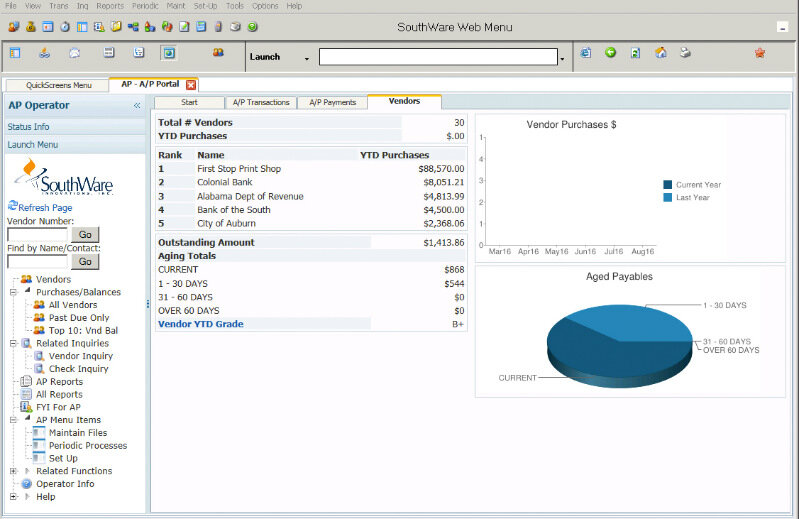Click the red star favorites icon
The width and height of the screenshot is (799, 519).
click(x=760, y=53)
